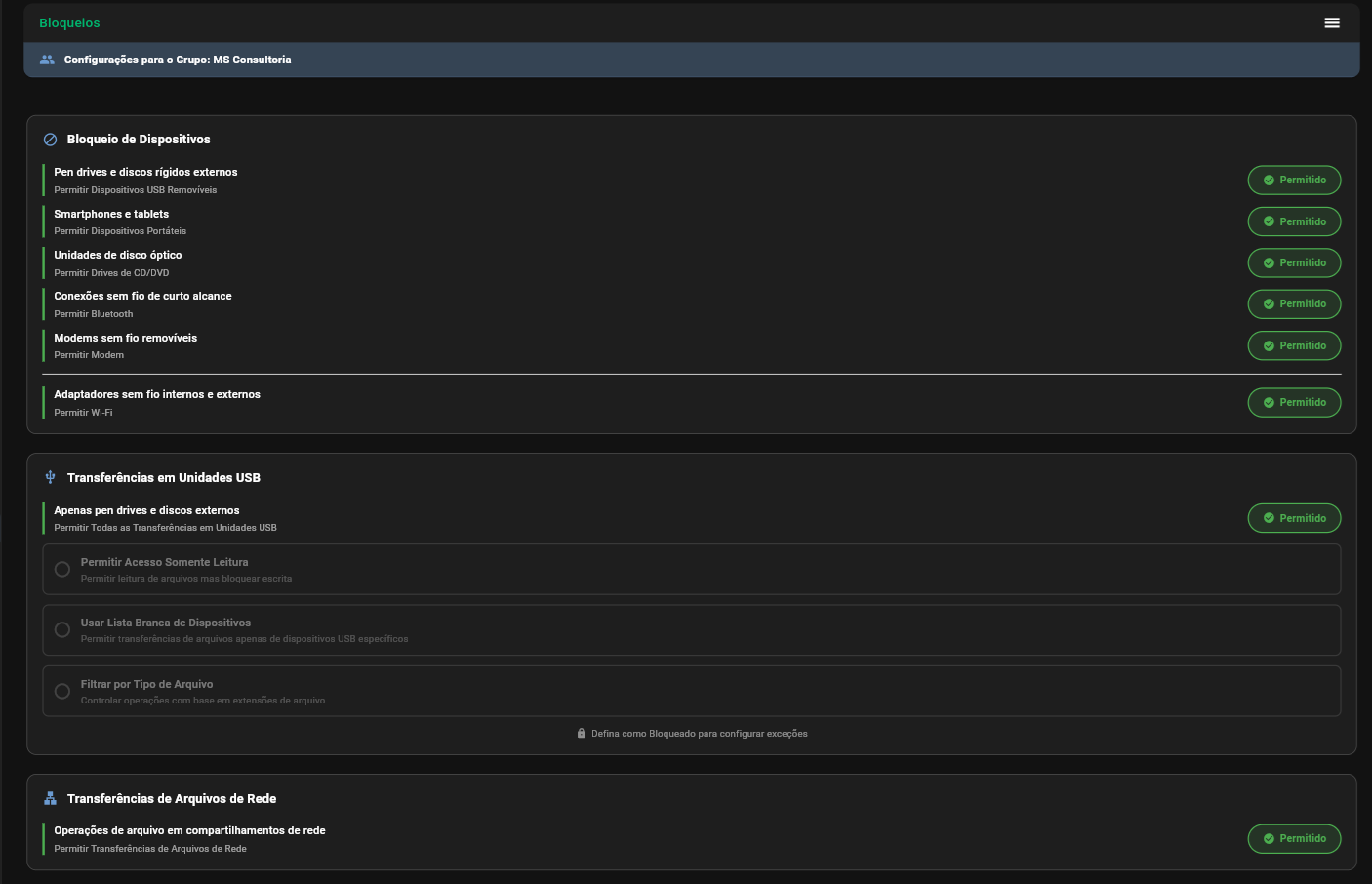The width and height of the screenshot is (1372, 884).
Task: Click the group users icon in banner
Action: click(x=47, y=60)
